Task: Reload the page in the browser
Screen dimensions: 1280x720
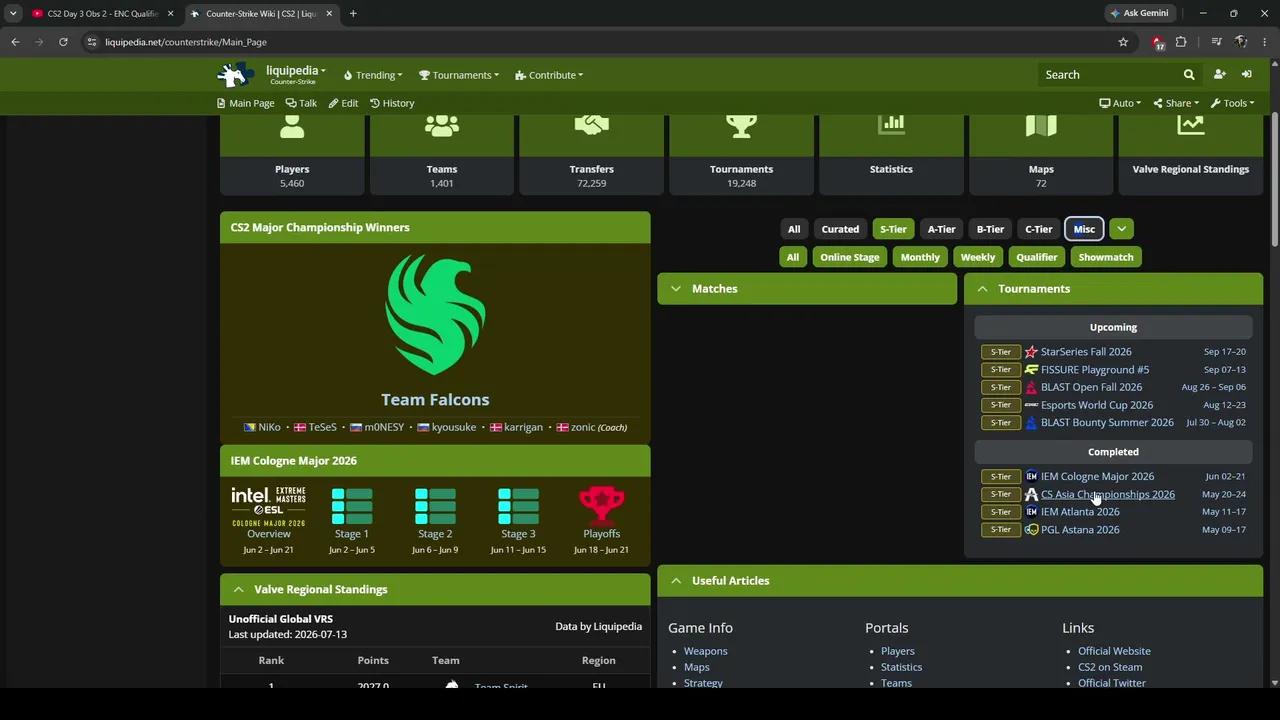Action: point(63,42)
